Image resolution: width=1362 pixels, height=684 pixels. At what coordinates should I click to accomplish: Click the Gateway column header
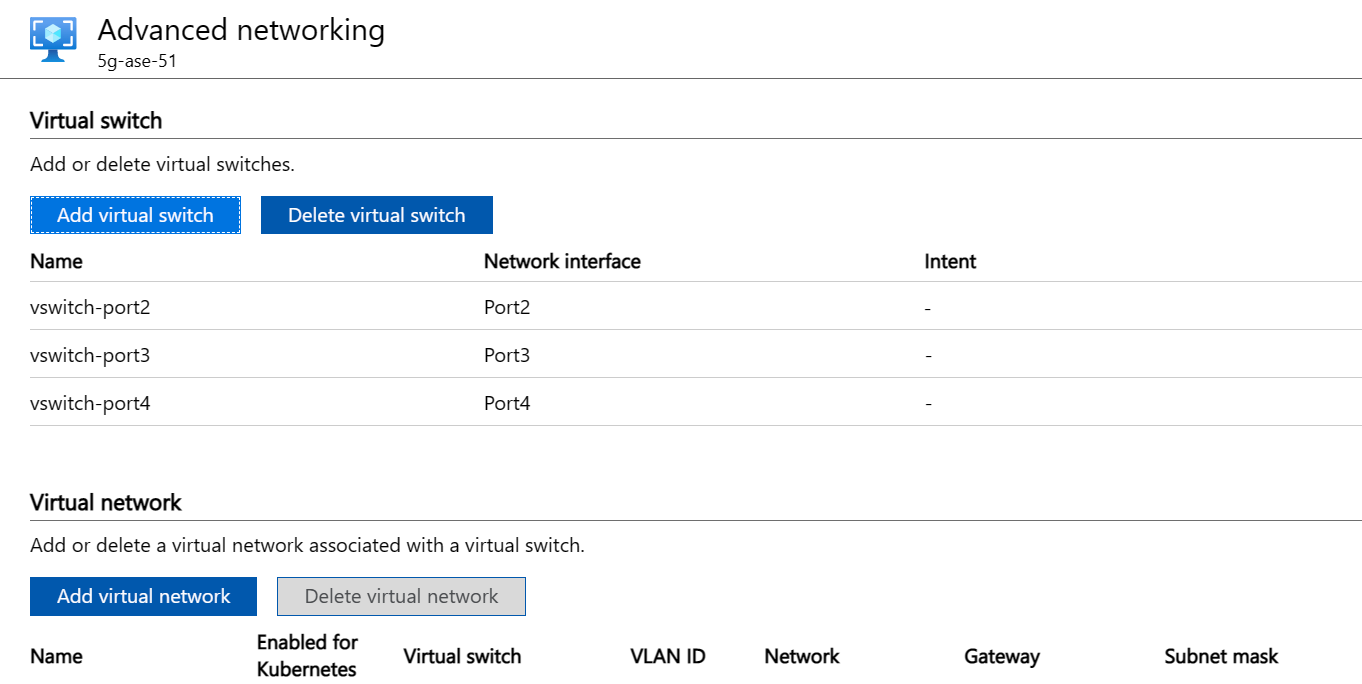[x=1002, y=656]
